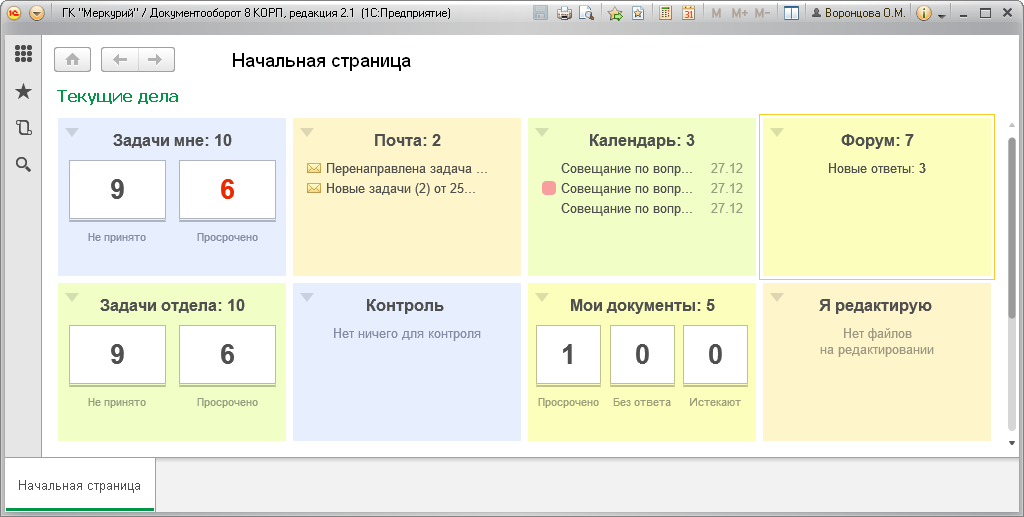Open the favorites list star document icon
The width and height of the screenshot is (1024, 517).
[x=638, y=13]
